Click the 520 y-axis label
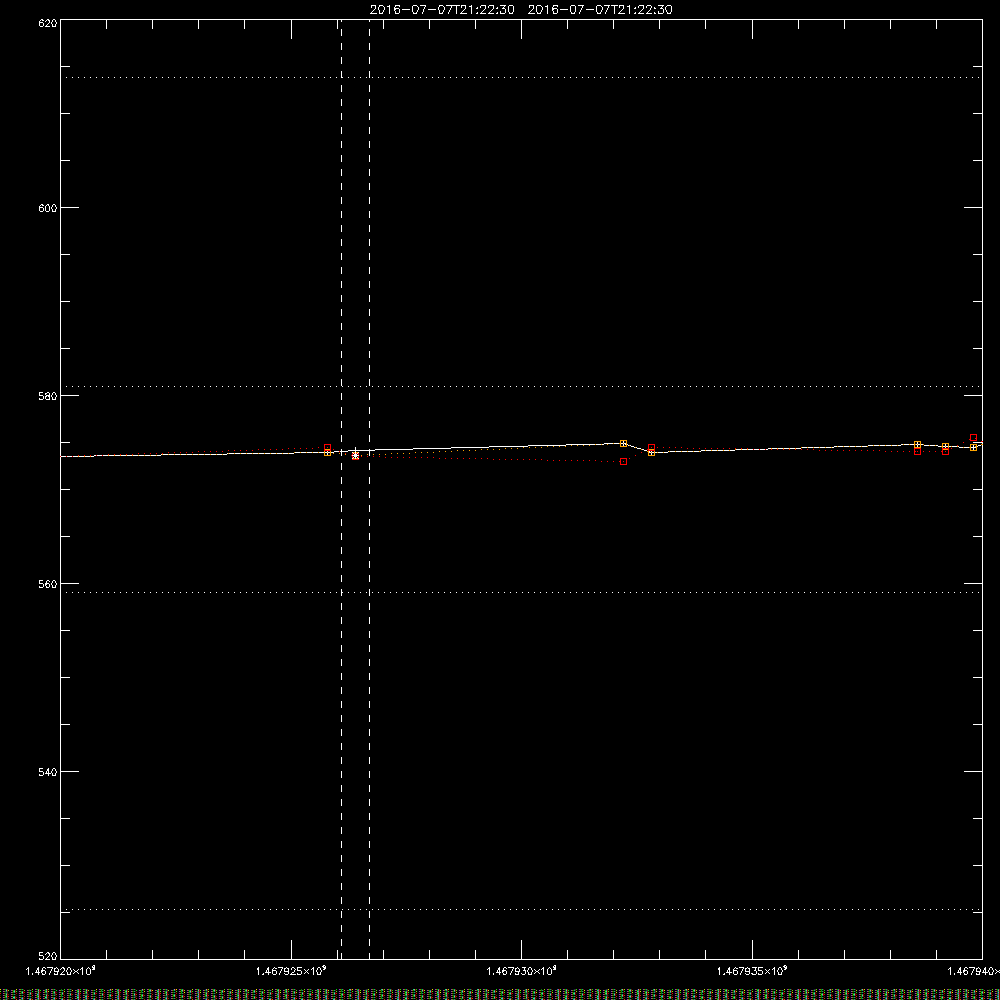1000x1000 pixels. (x=48, y=957)
